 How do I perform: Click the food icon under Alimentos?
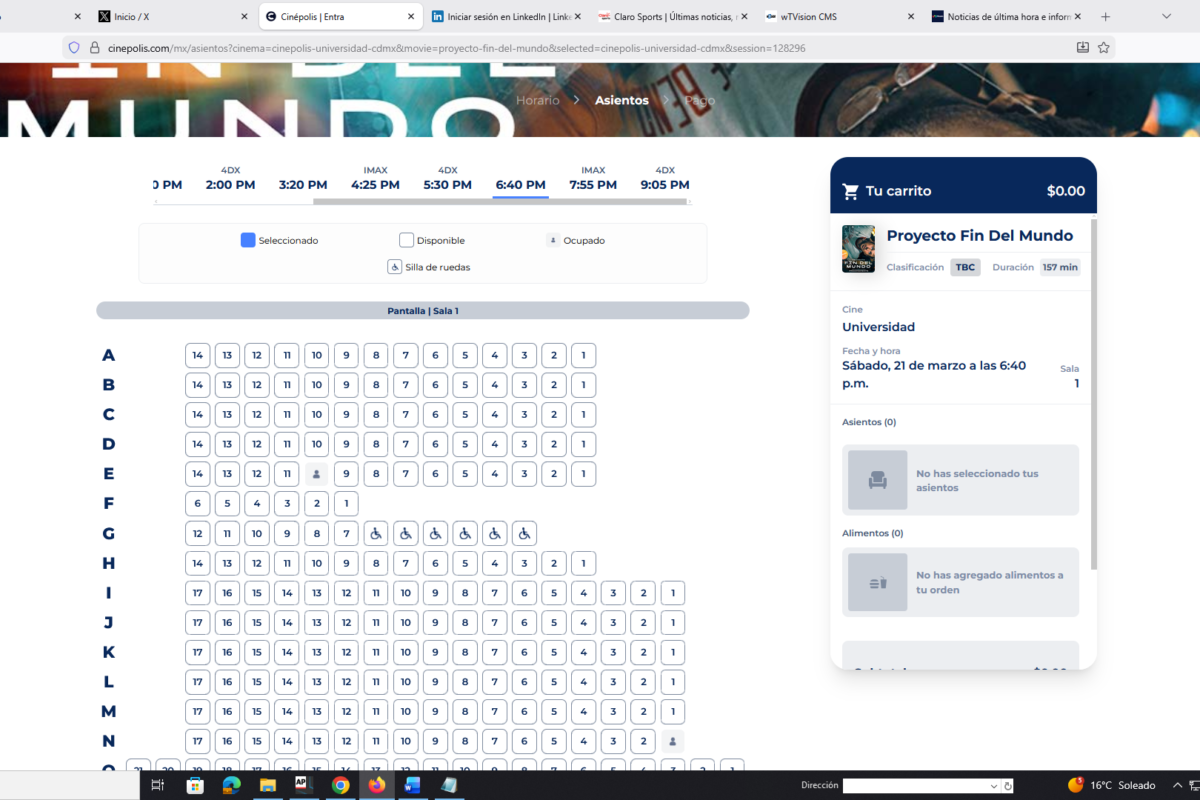tap(877, 583)
